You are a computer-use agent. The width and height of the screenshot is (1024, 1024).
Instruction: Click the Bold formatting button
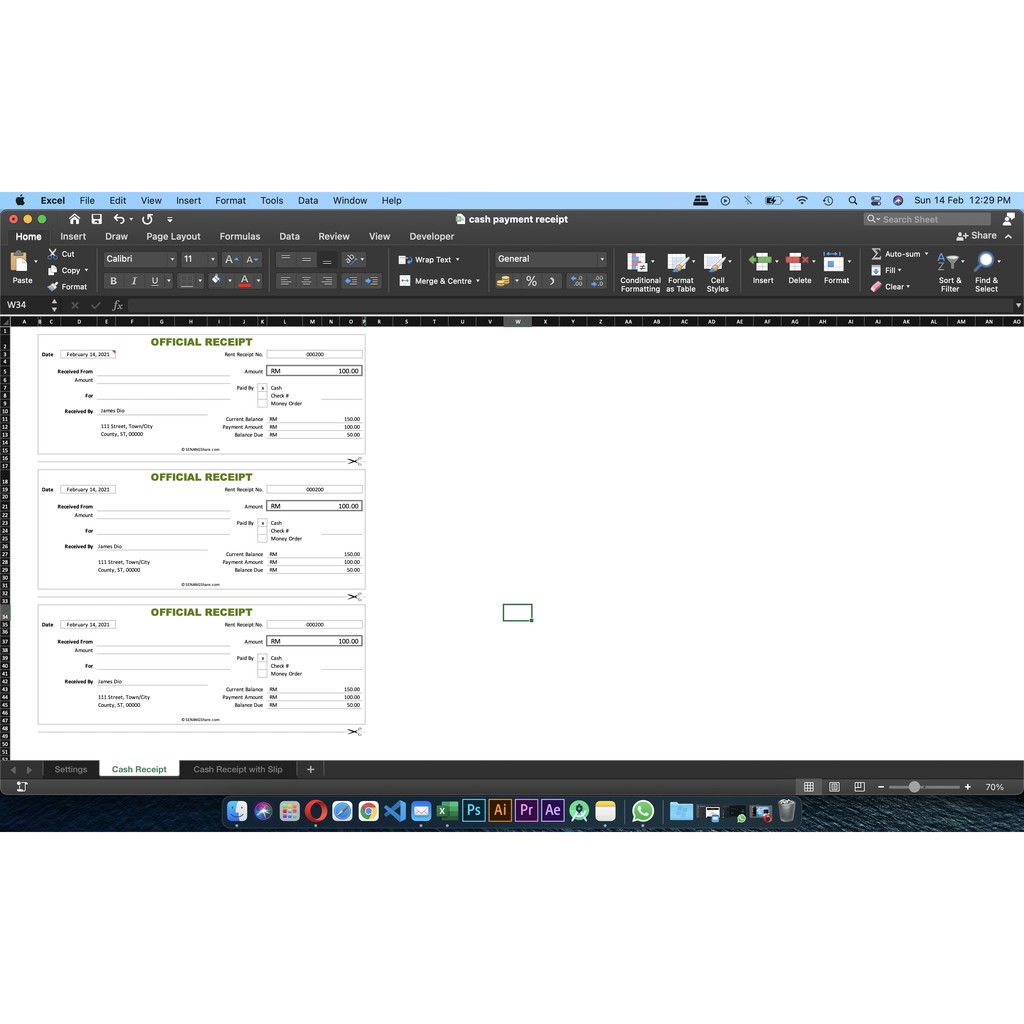tap(113, 281)
